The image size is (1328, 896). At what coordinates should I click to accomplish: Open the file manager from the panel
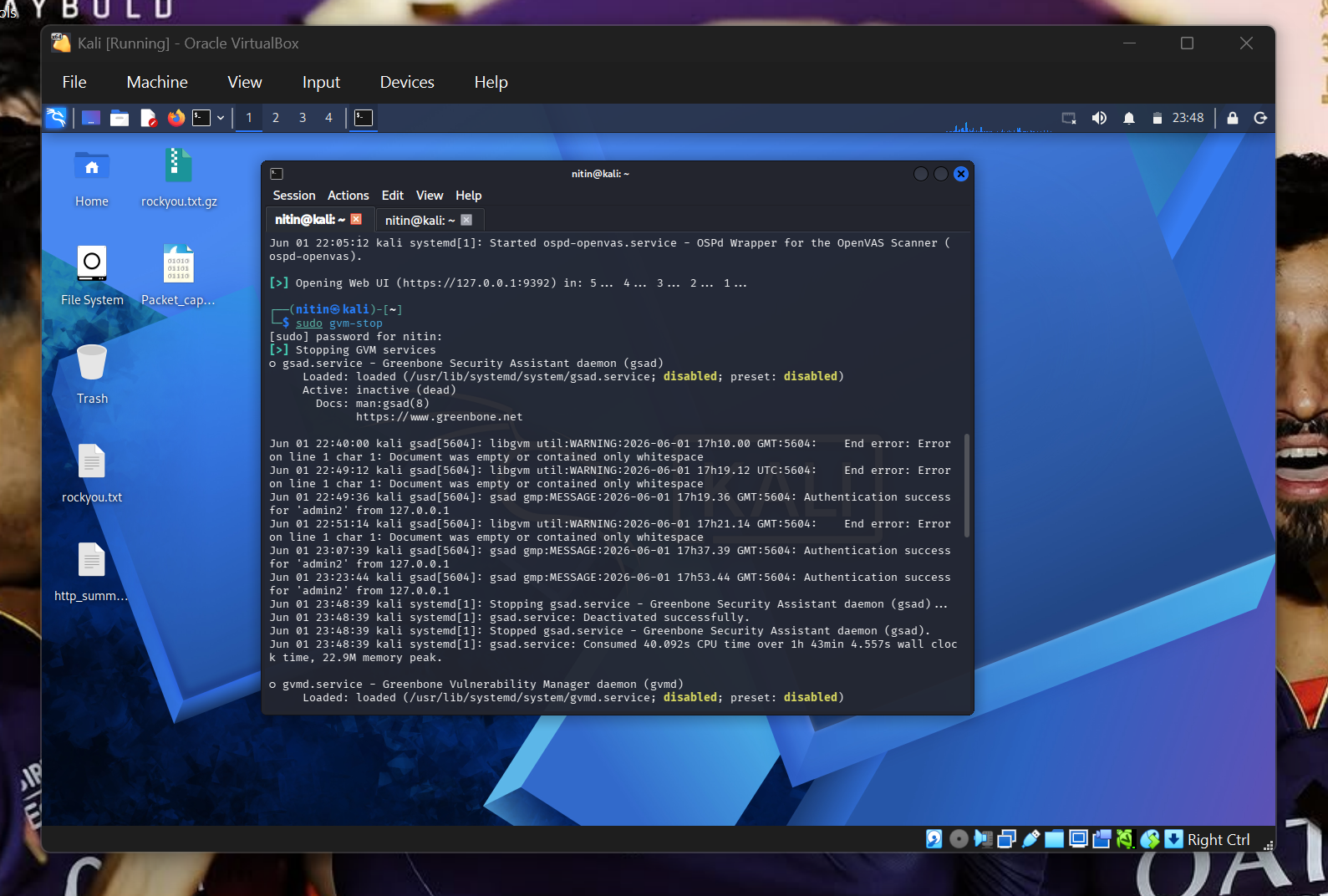point(120,118)
